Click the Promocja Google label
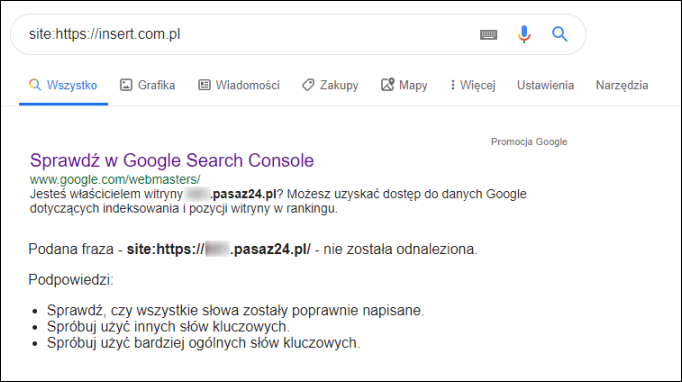This screenshot has height=382, width=682. pos(529,142)
